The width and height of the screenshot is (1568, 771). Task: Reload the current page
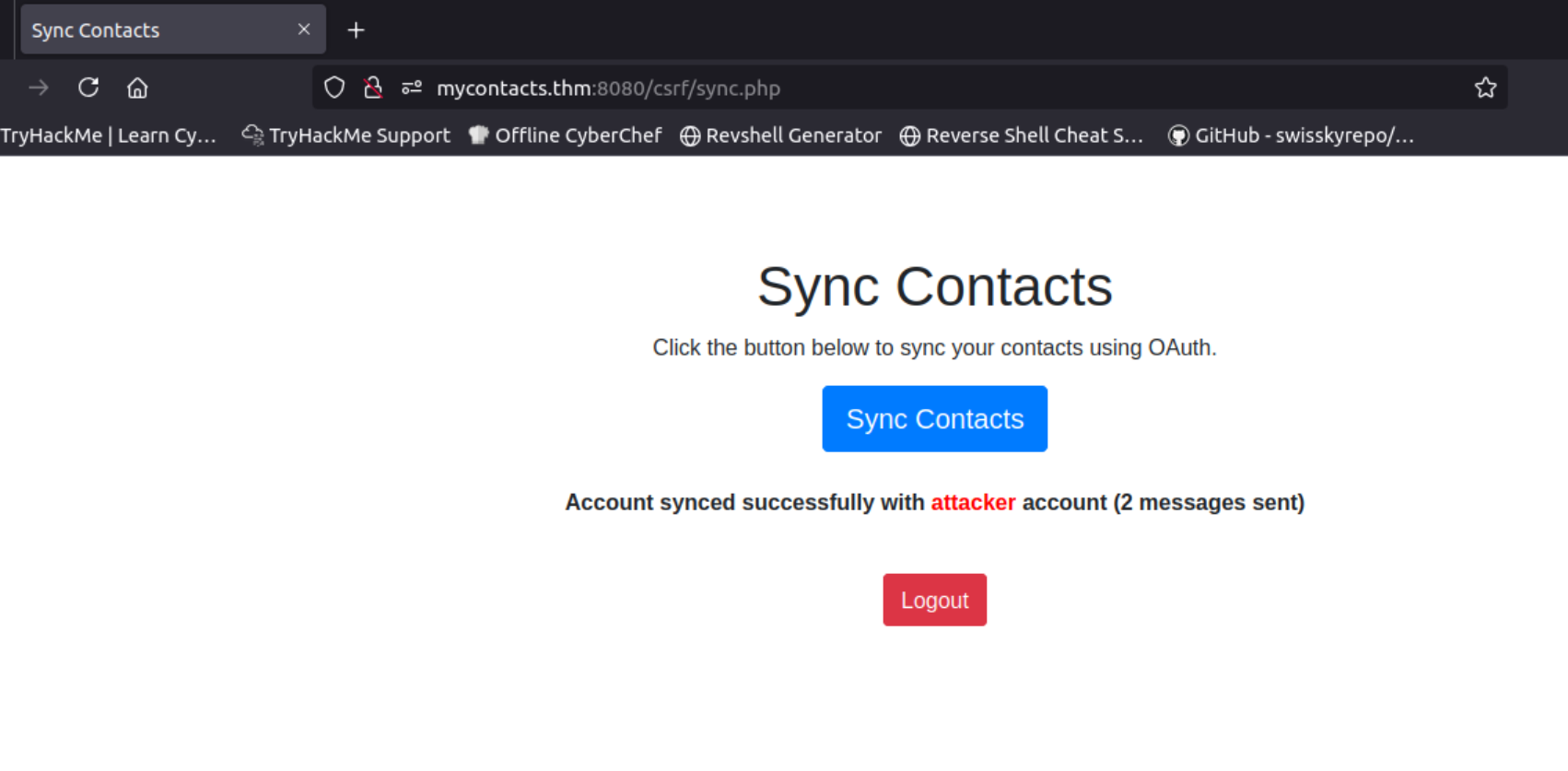point(88,88)
